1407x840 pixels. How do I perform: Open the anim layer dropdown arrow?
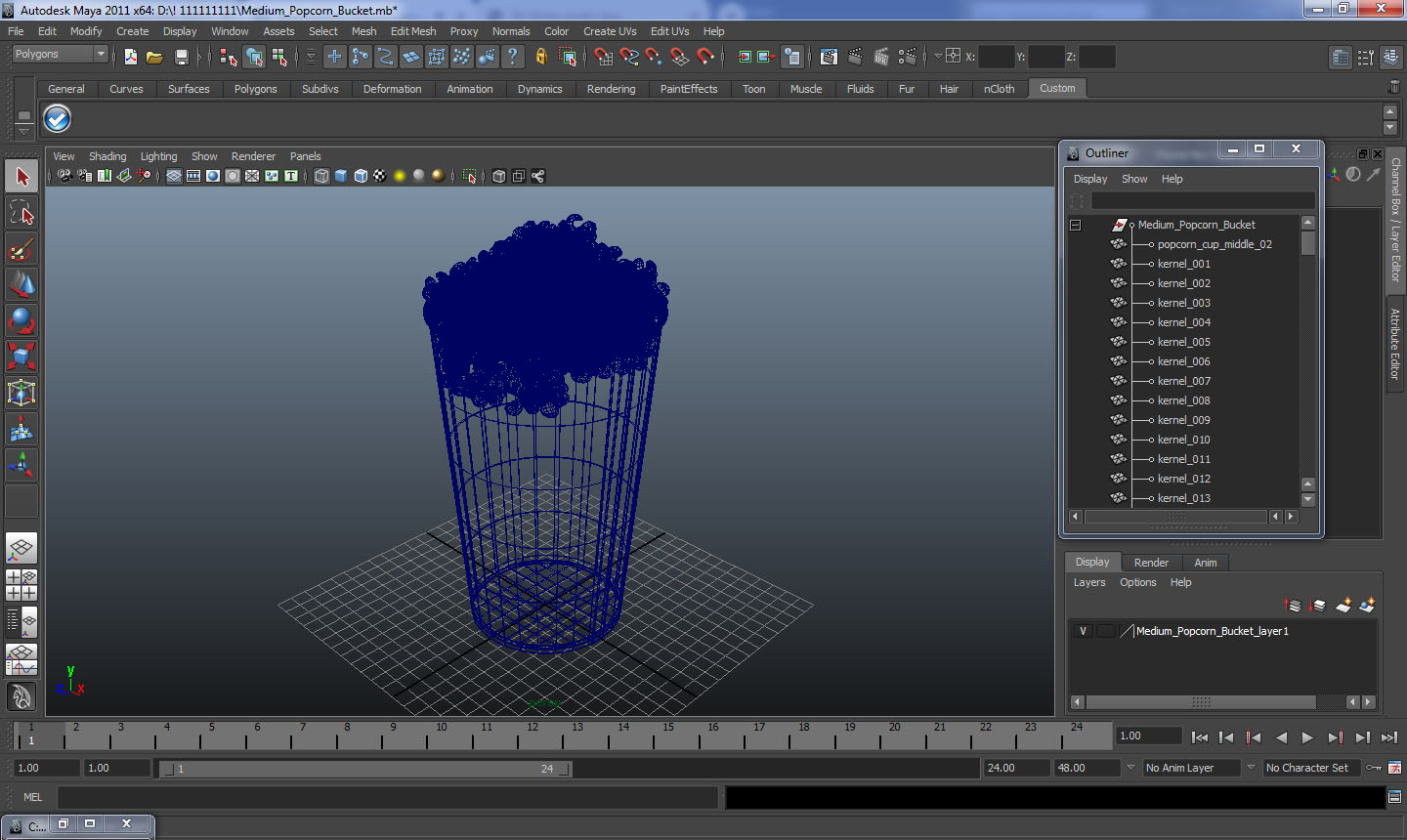(x=1130, y=768)
